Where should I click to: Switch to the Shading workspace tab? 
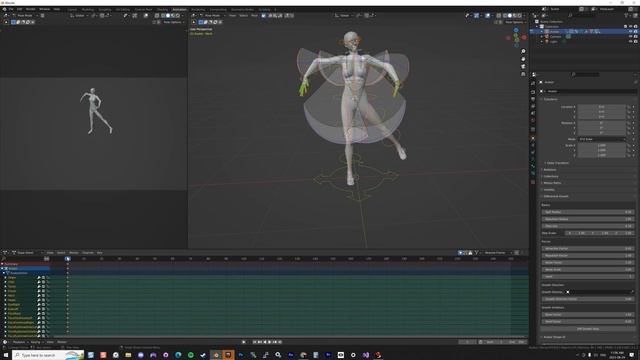(162, 9)
